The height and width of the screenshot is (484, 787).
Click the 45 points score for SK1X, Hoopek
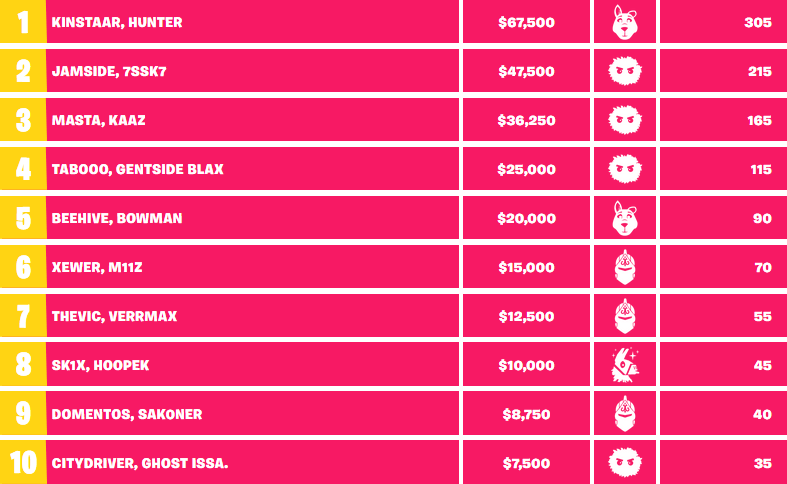click(x=762, y=365)
